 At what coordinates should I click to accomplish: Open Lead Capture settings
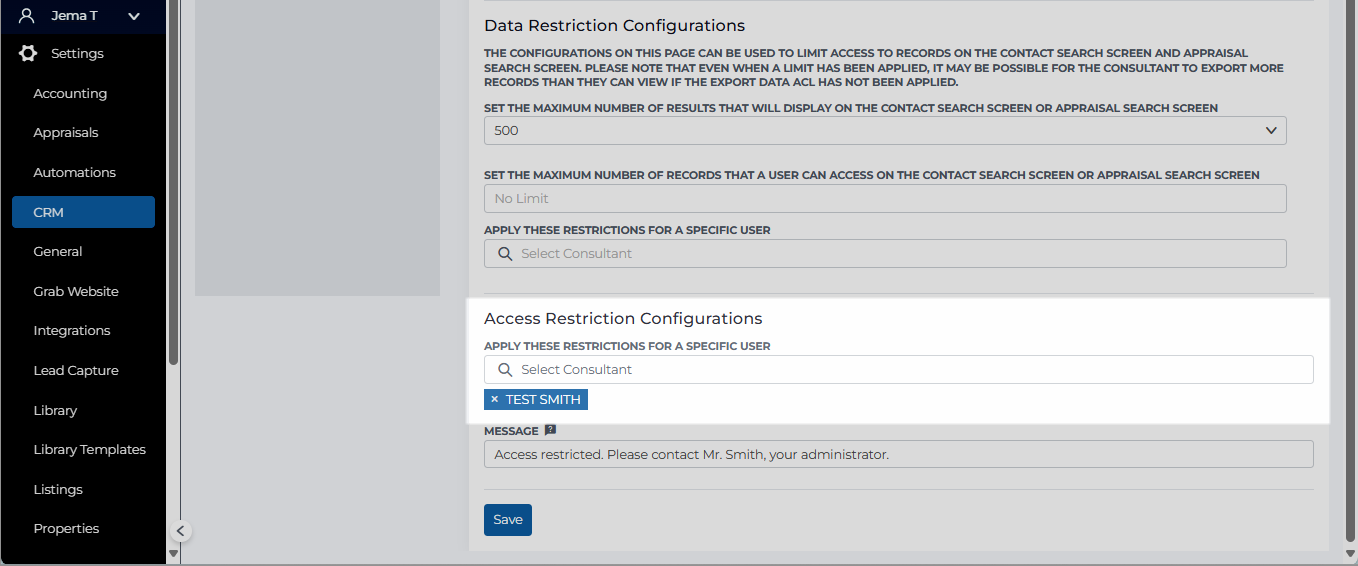click(x=76, y=370)
